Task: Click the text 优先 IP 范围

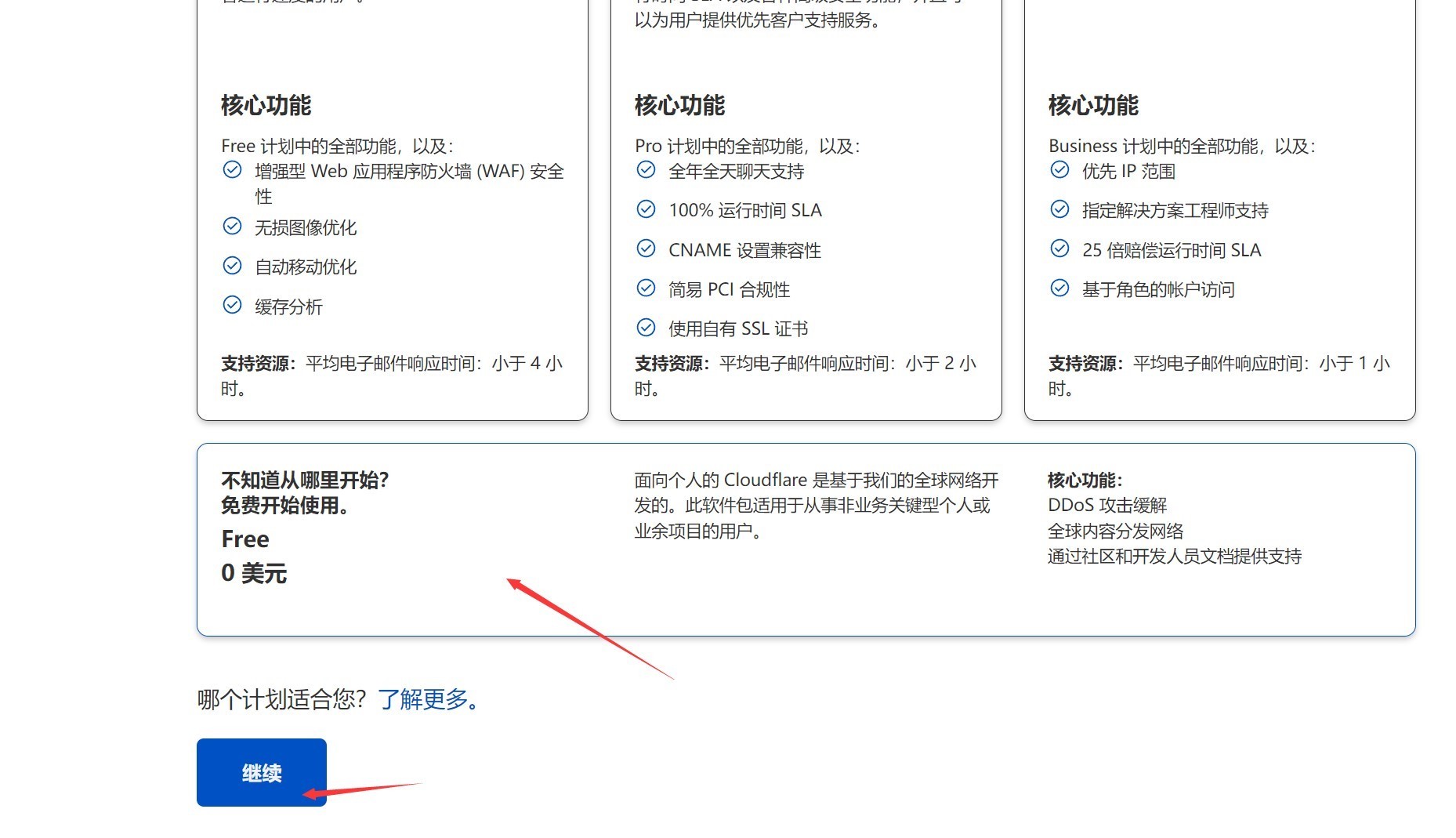Action: coord(1128,171)
